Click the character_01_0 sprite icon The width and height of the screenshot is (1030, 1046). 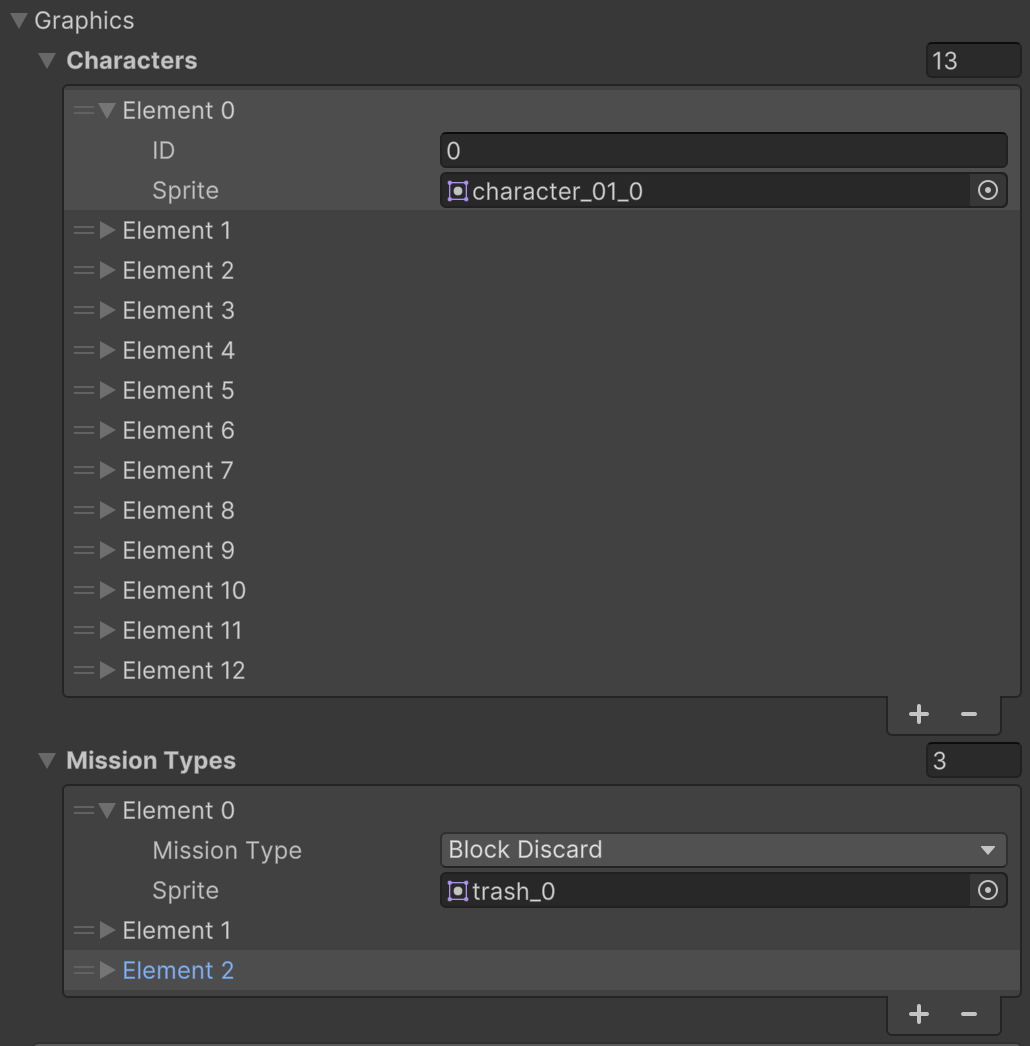click(x=458, y=191)
